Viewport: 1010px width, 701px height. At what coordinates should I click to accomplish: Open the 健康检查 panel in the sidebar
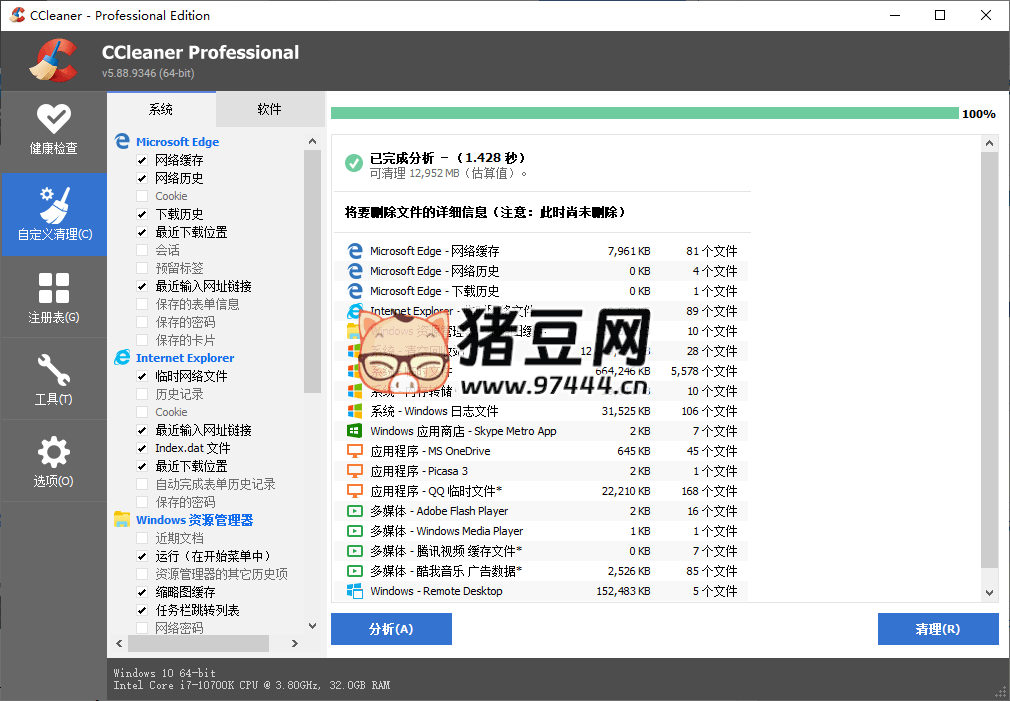pyautogui.click(x=54, y=130)
